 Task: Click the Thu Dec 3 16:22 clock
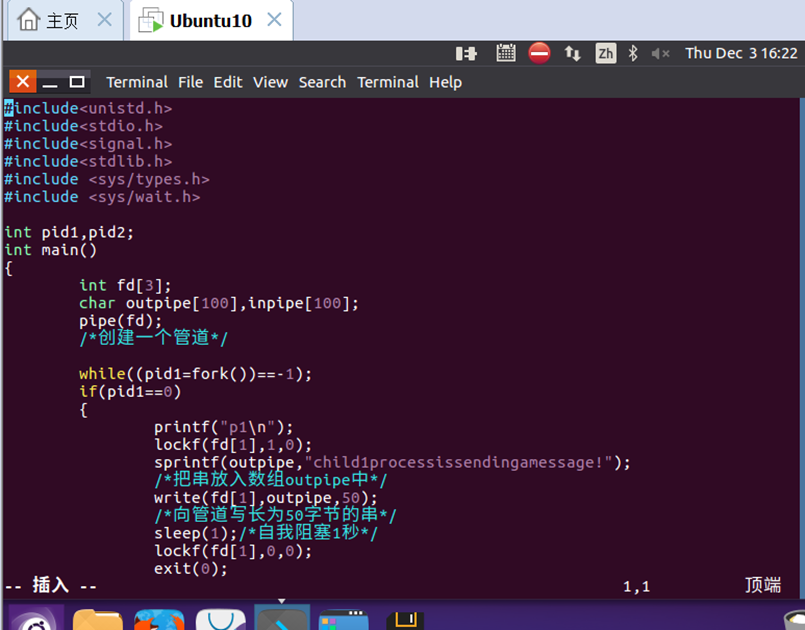(741, 53)
